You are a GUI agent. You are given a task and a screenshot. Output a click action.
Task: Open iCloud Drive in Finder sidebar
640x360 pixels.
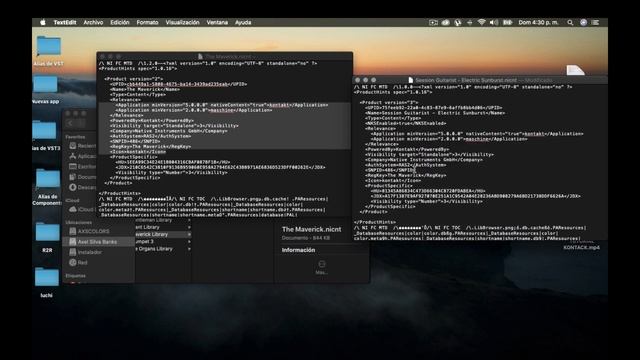(x=82, y=209)
